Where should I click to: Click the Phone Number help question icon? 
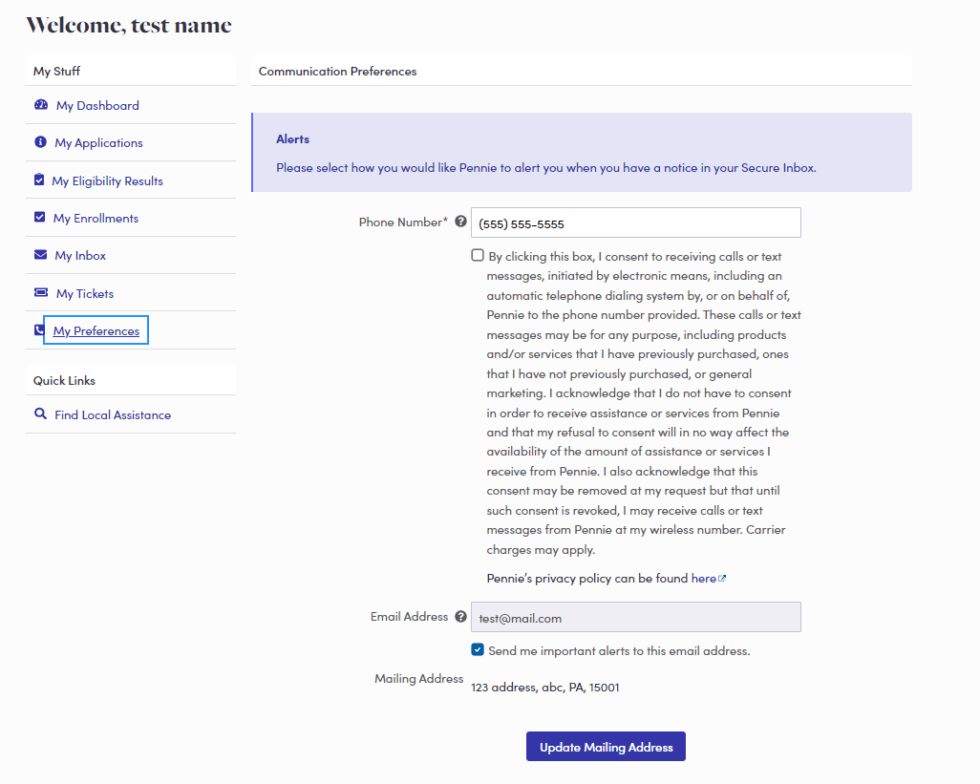pyautogui.click(x=461, y=222)
